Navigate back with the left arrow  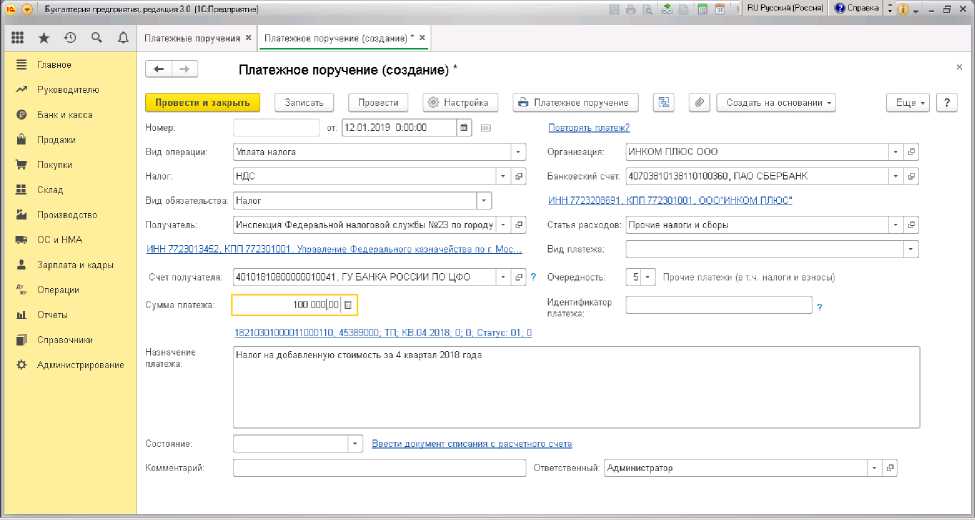(159, 69)
